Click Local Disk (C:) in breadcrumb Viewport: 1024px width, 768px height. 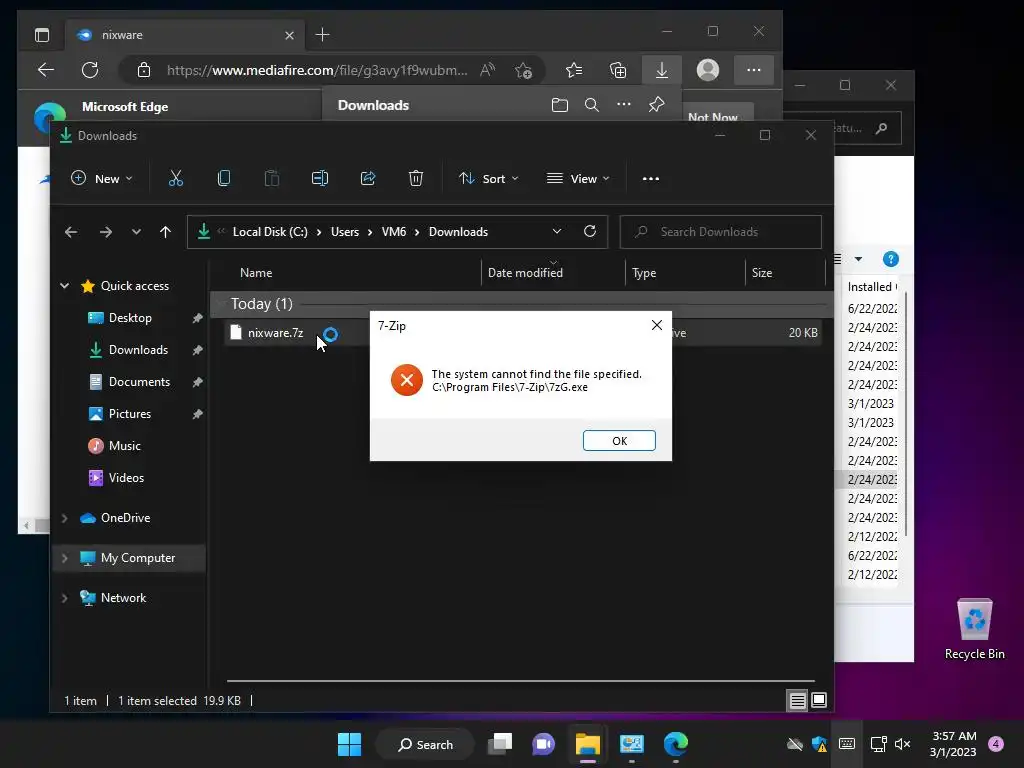[270, 232]
